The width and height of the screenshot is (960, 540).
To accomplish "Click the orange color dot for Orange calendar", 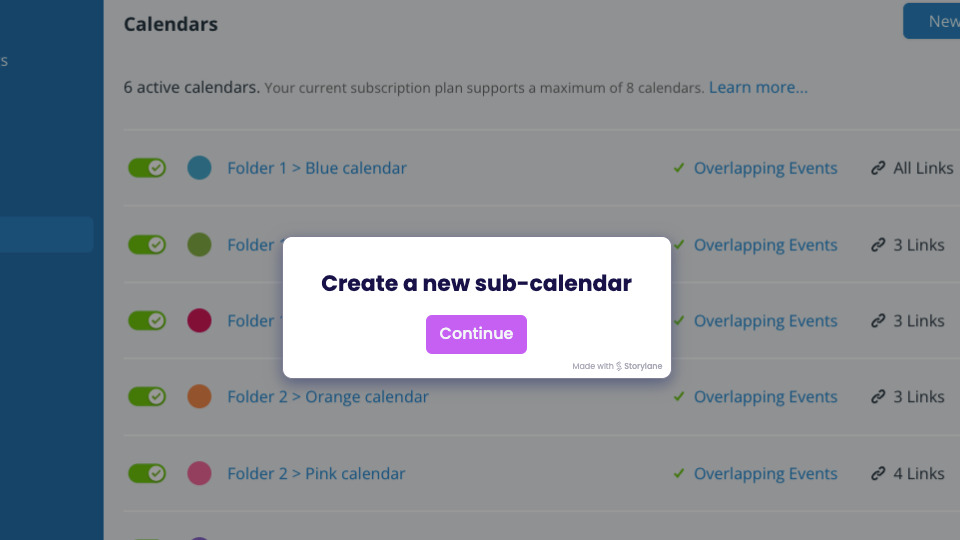I will (x=199, y=396).
